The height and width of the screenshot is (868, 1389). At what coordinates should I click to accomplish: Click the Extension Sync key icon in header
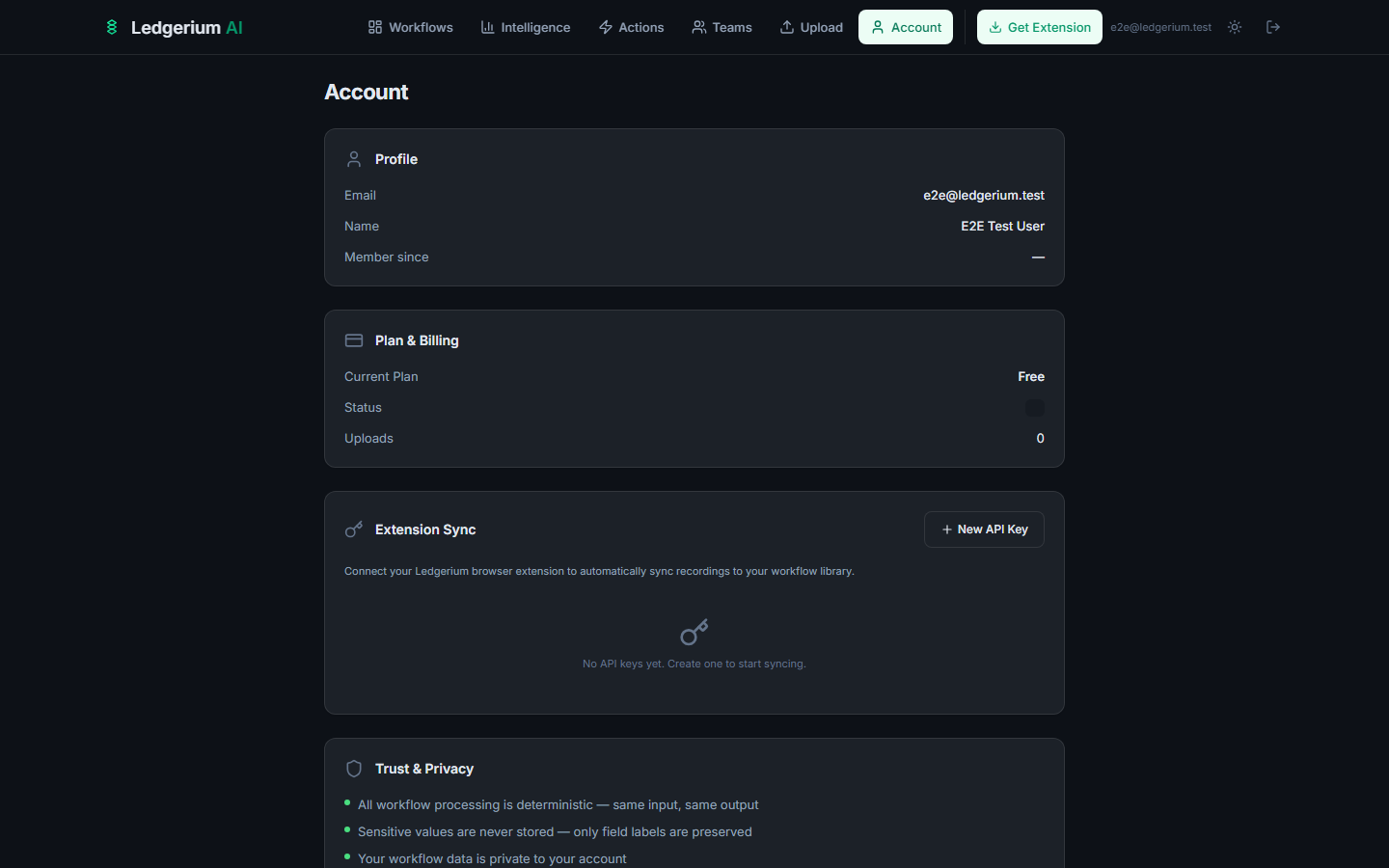[x=354, y=529]
